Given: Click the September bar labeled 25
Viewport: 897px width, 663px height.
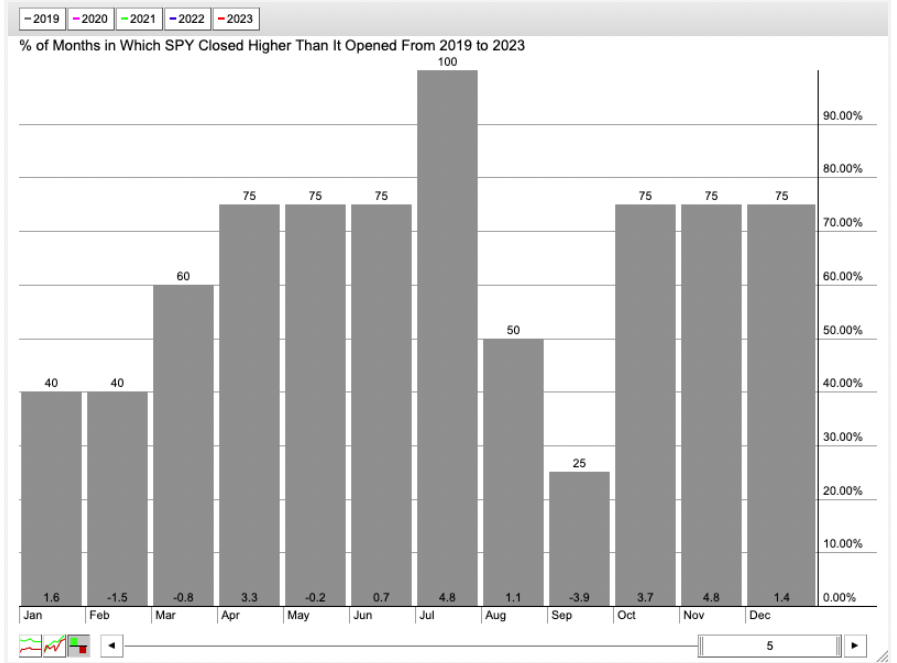Looking at the screenshot, I should point(579,538).
